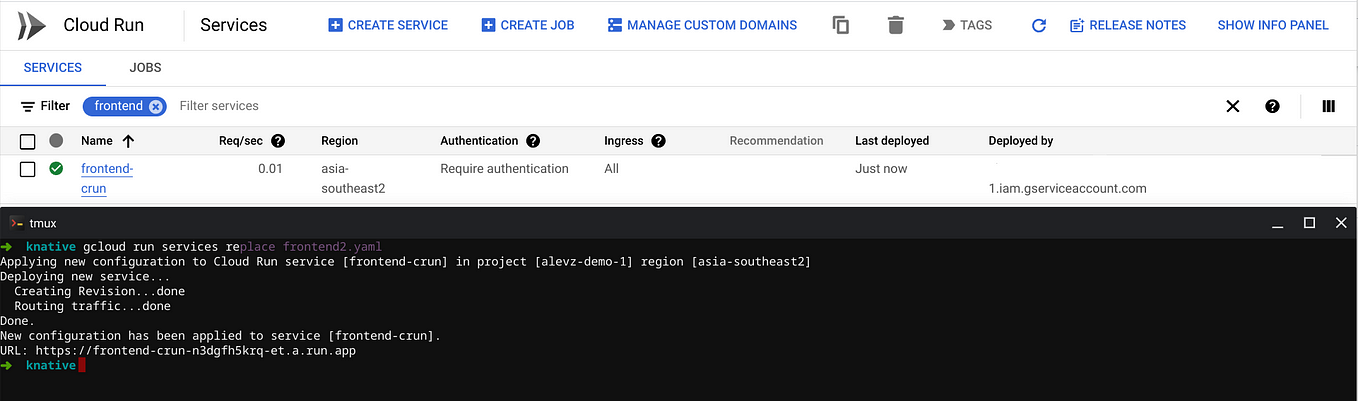Switch to the Services tab
1358x401 pixels.
53,68
